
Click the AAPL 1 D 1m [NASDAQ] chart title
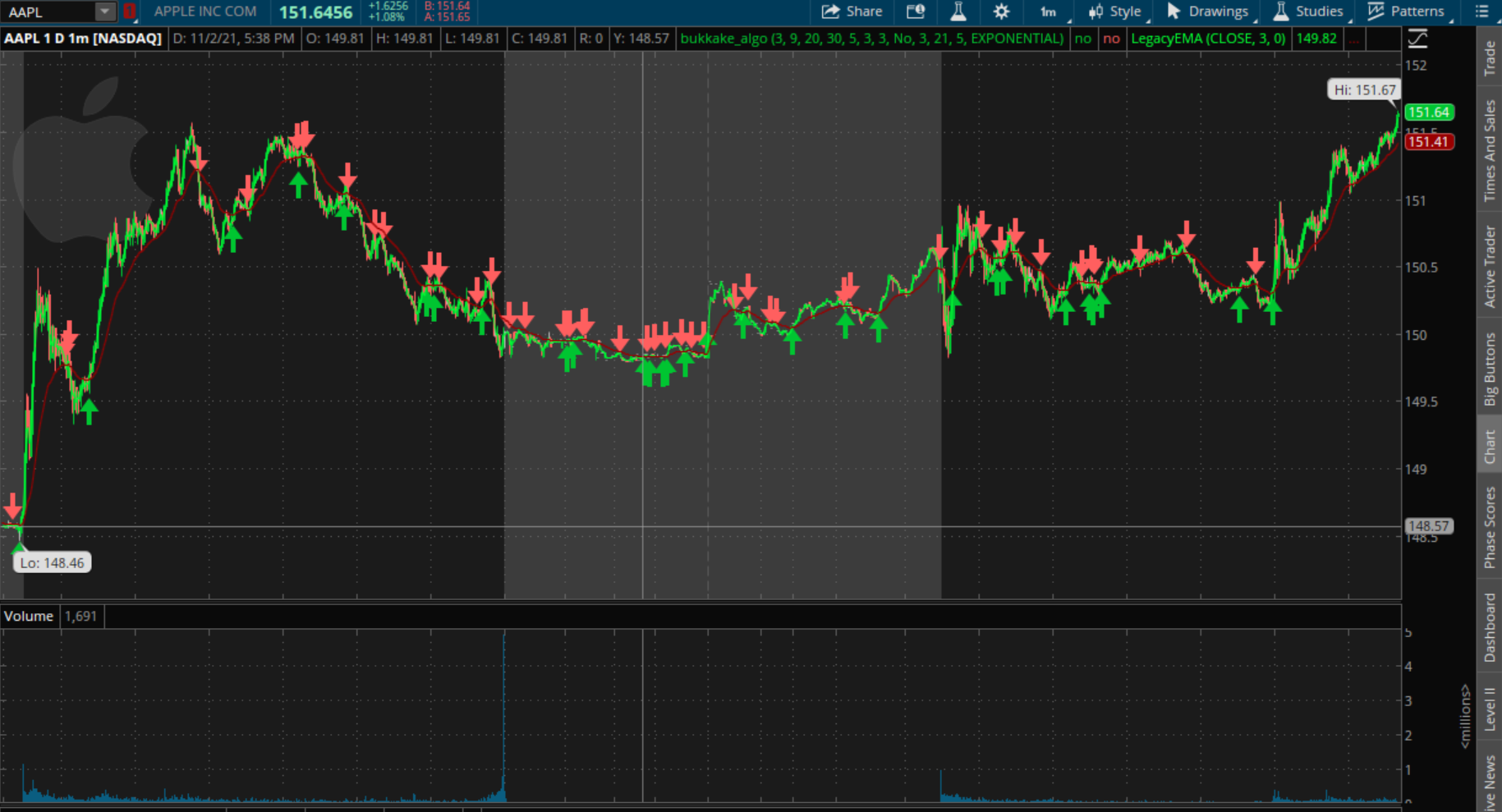click(x=83, y=39)
